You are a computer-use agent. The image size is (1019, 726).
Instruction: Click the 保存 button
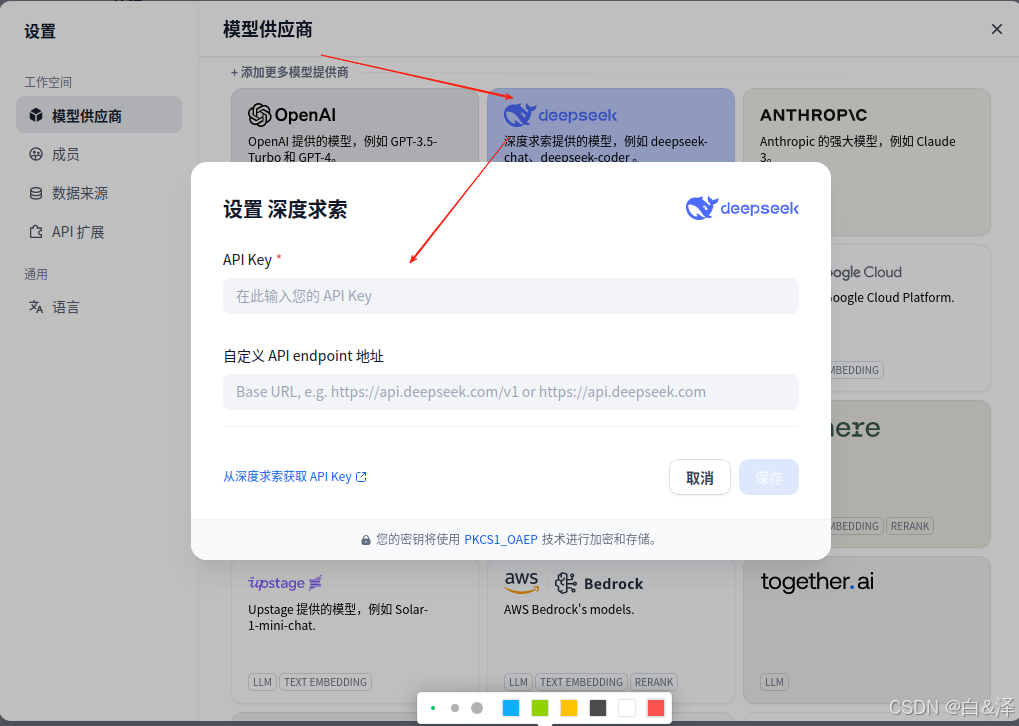coord(768,478)
